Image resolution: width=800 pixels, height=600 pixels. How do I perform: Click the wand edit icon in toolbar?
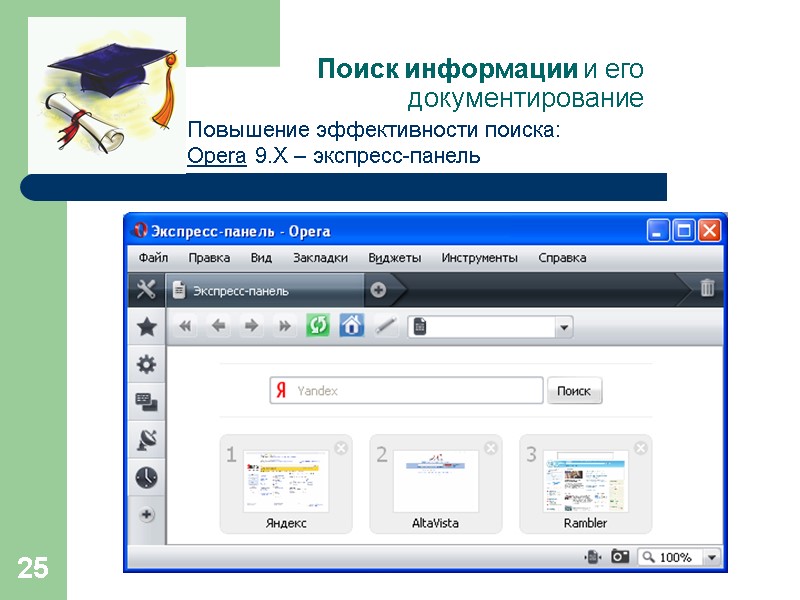[386, 326]
